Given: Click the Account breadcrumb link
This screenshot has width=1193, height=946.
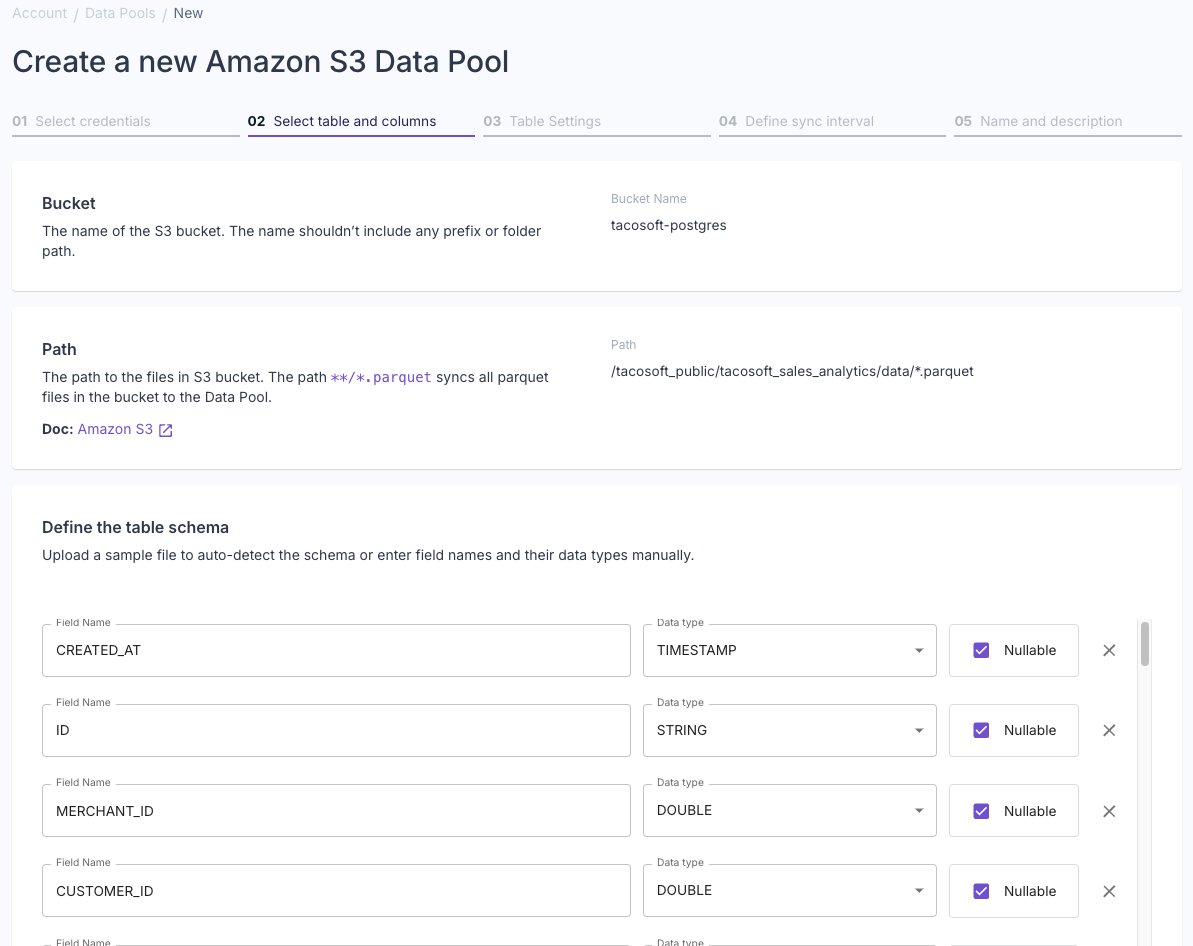Looking at the screenshot, I should (39, 13).
